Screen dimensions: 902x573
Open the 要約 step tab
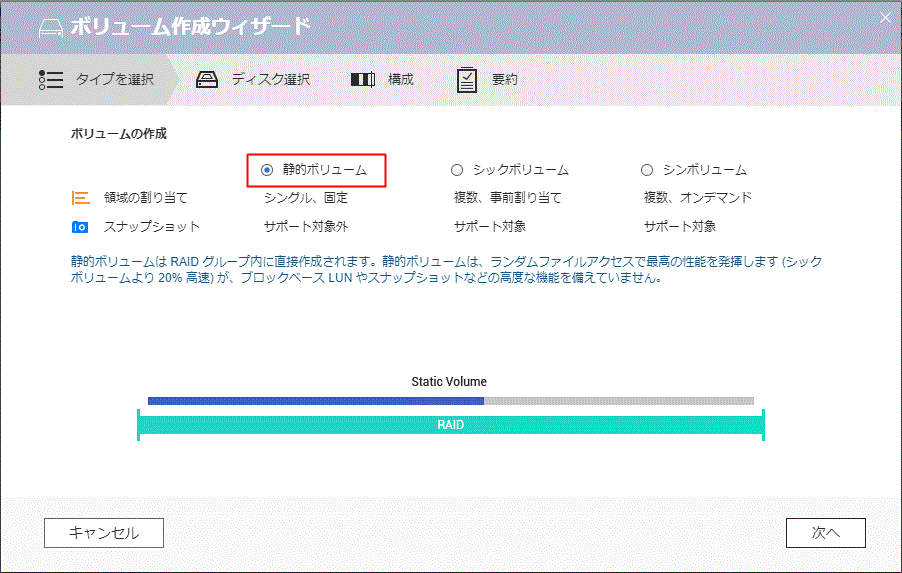click(x=487, y=79)
